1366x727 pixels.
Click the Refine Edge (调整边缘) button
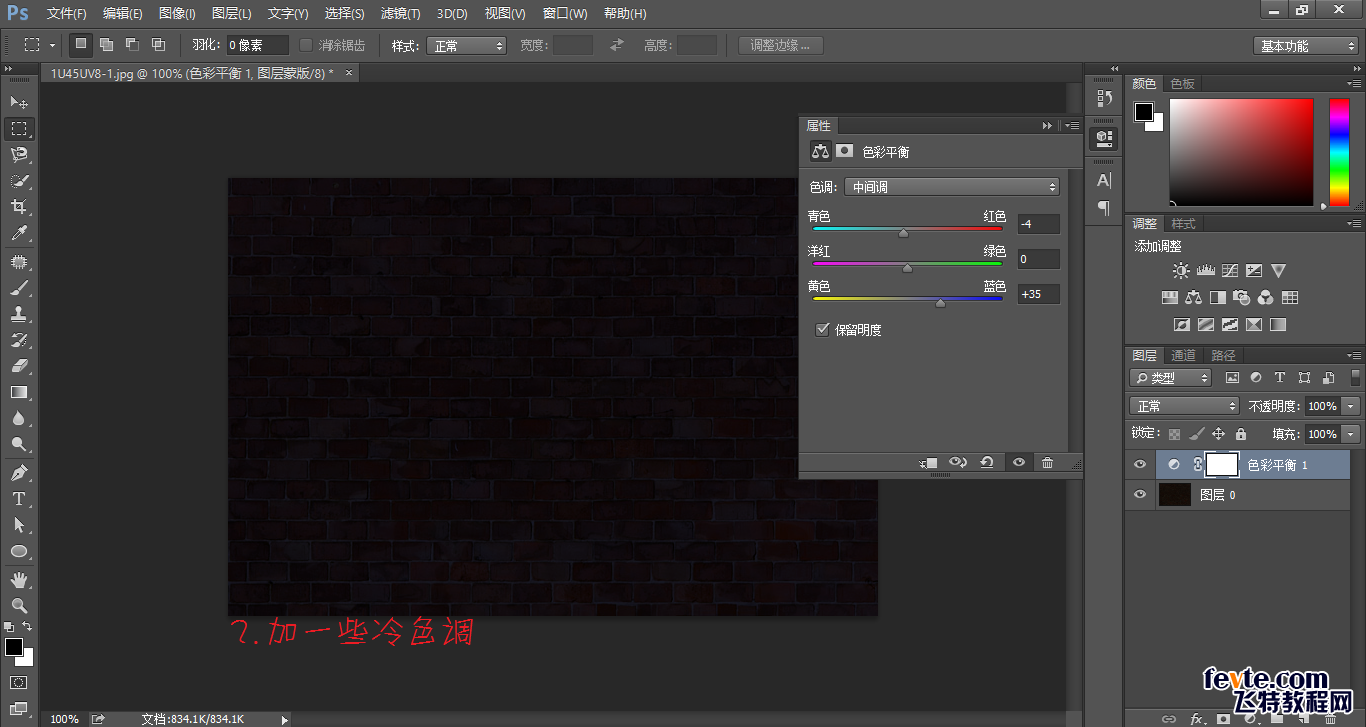(x=781, y=45)
